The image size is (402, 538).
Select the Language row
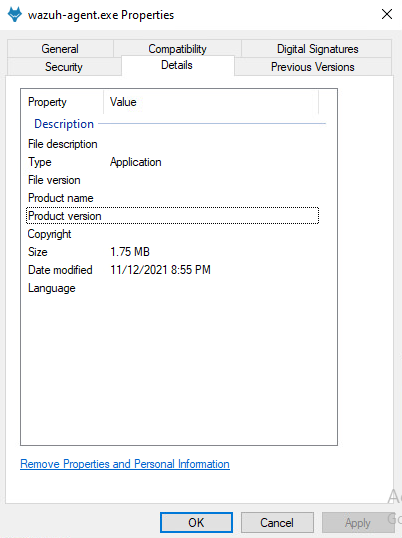173,288
